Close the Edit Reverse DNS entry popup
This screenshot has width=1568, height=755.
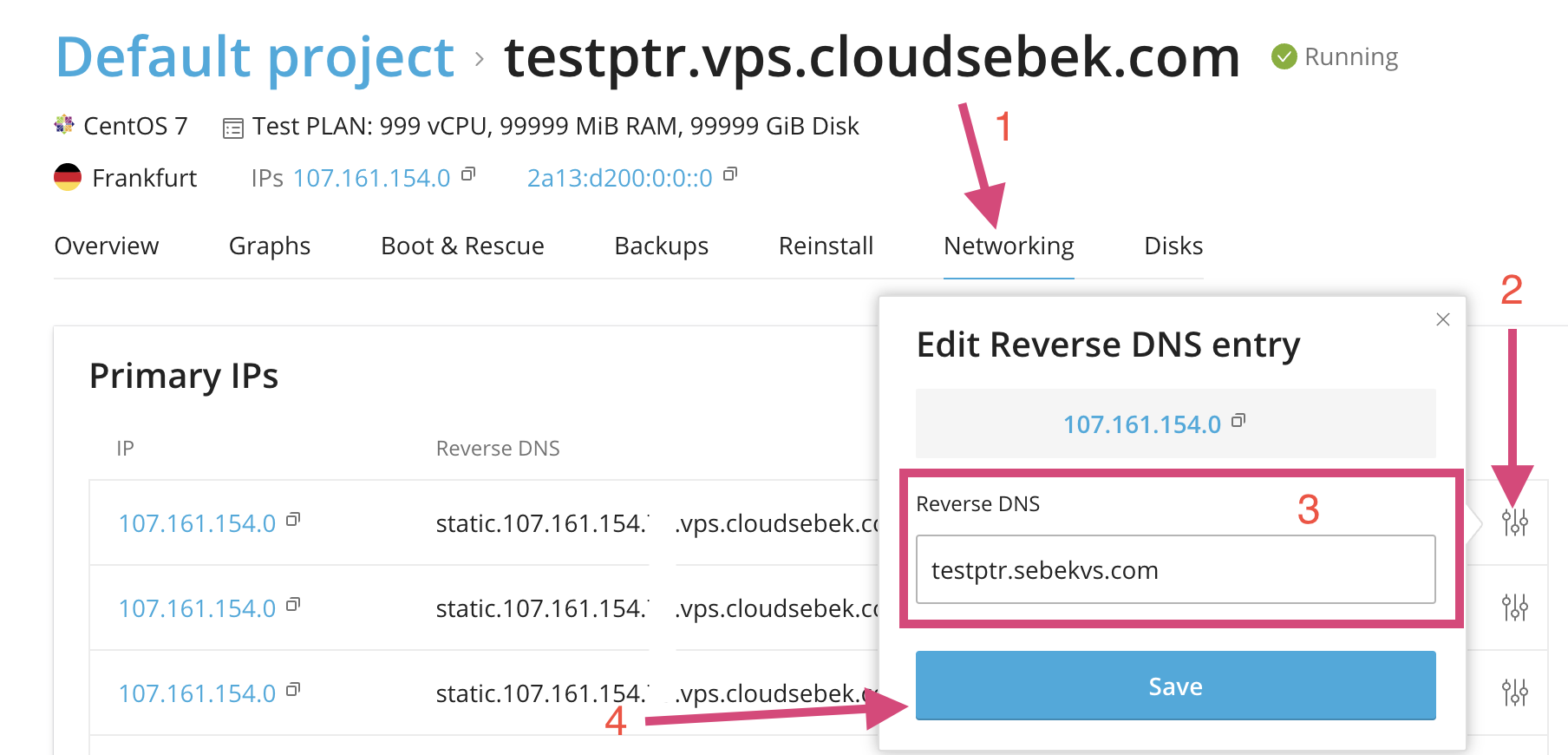pos(1443,319)
